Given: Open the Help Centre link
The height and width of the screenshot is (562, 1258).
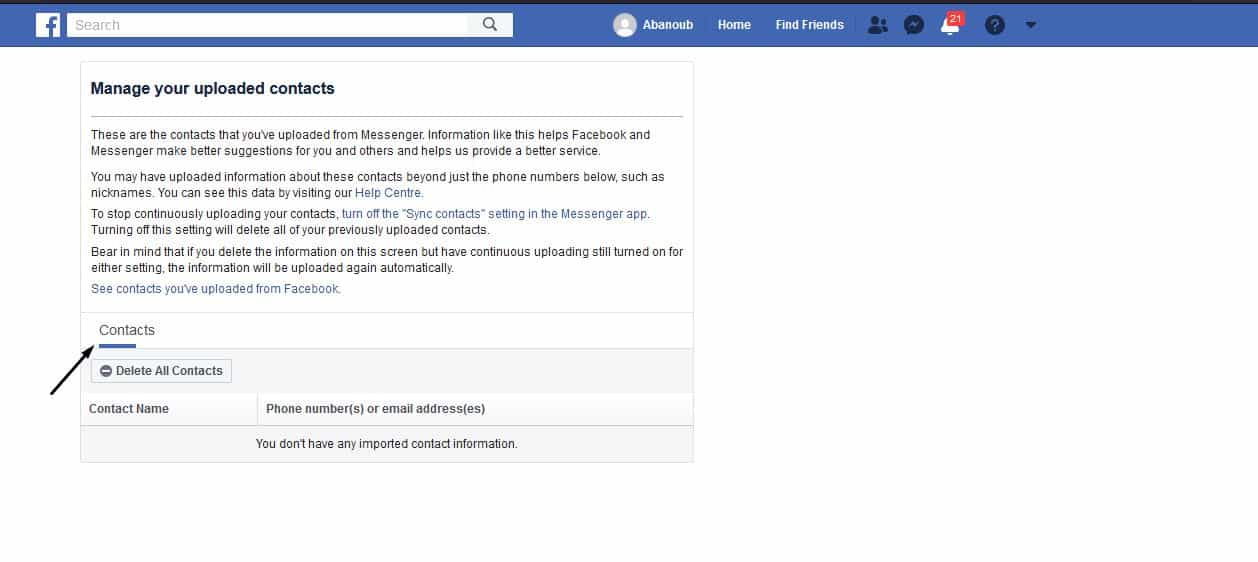Looking at the screenshot, I should (x=389, y=193).
